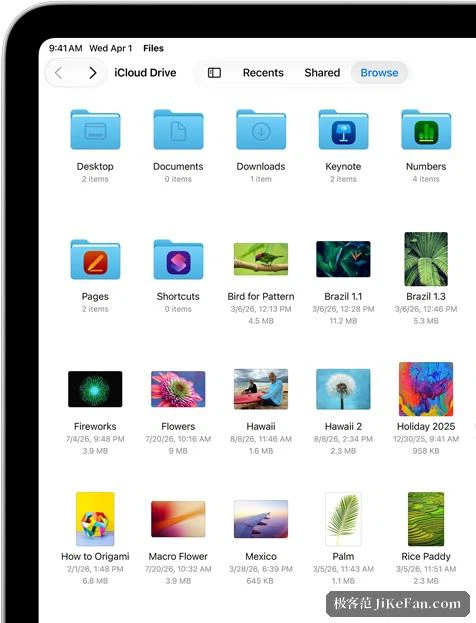Click the 11.2 MB size text
Image resolution: width=476 pixels, height=623 pixels.
pos(343,321)
